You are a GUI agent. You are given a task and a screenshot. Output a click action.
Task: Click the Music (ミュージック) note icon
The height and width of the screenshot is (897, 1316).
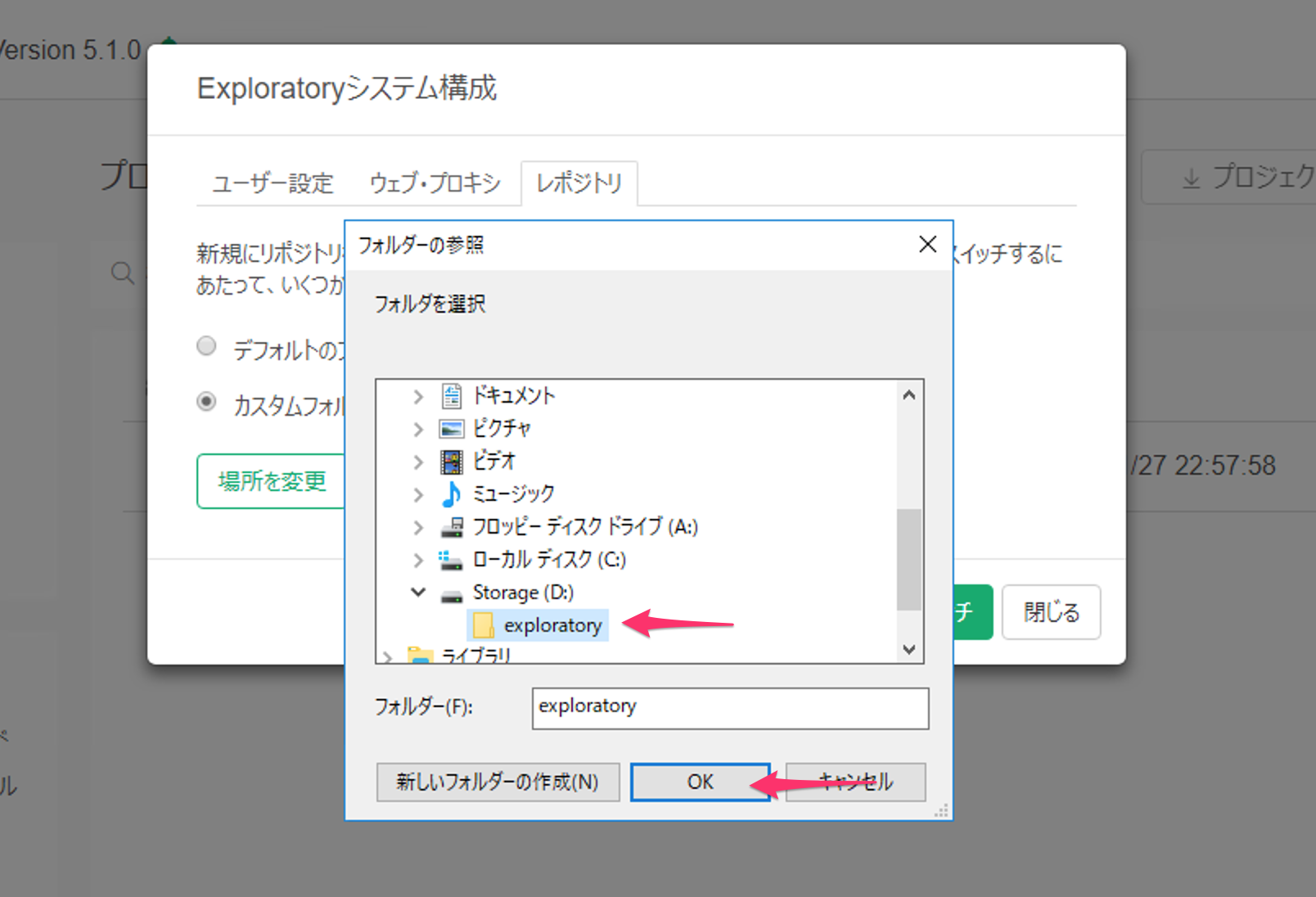[451, 494]
